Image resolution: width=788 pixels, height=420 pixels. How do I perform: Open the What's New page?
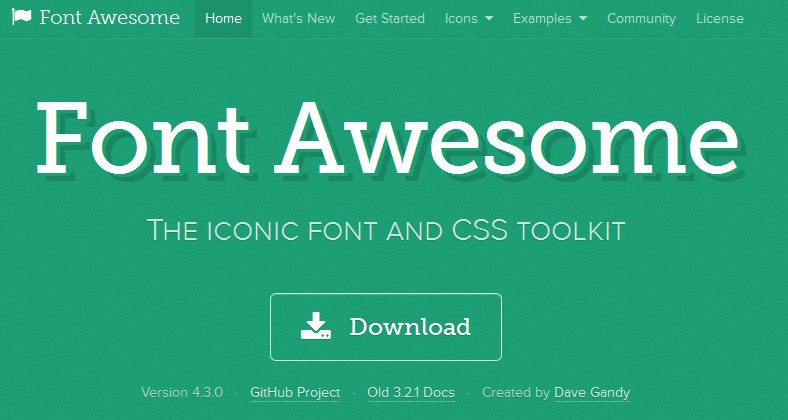(x=299, y=19)
